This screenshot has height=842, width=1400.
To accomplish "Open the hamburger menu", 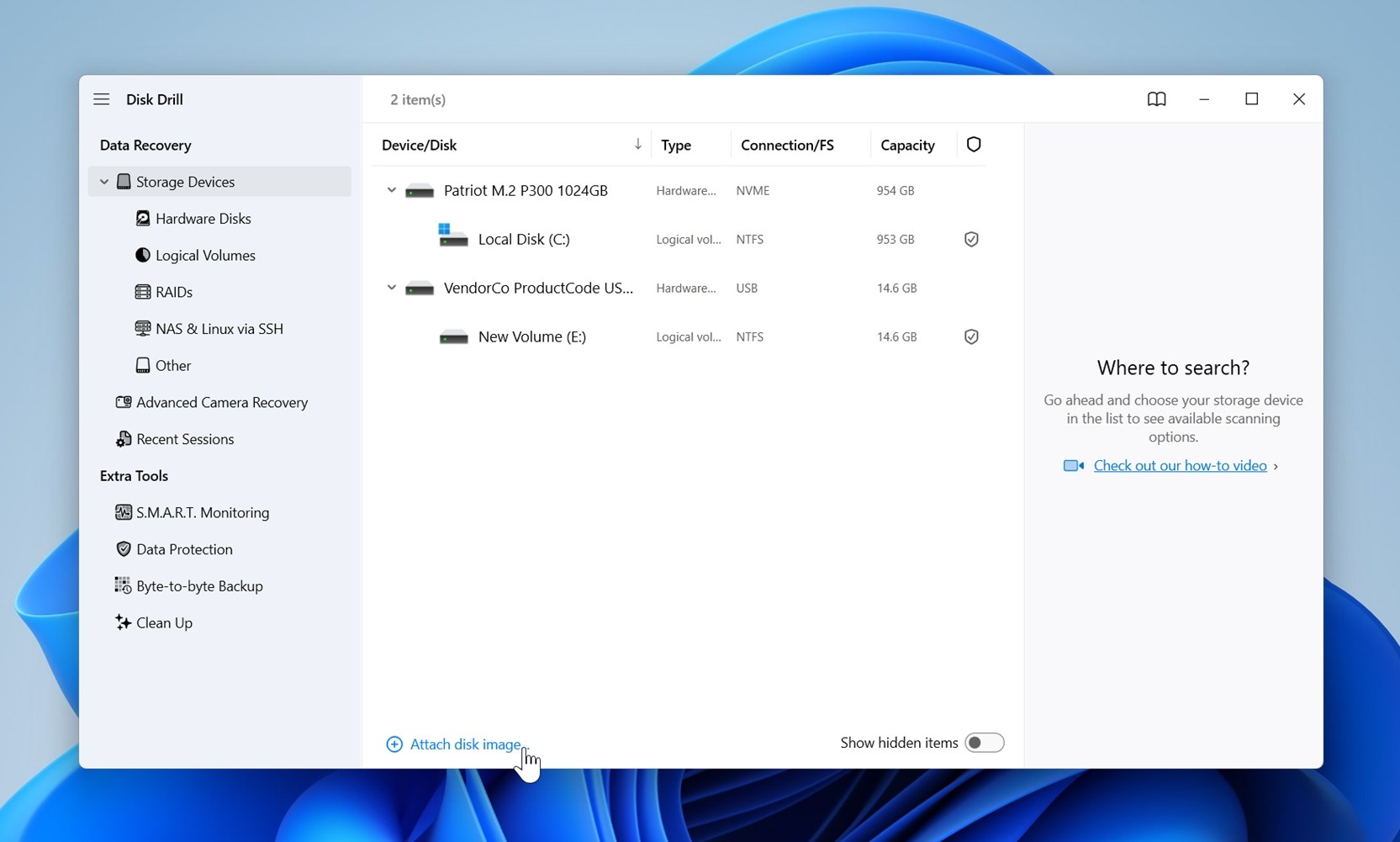I will (101, 98).
